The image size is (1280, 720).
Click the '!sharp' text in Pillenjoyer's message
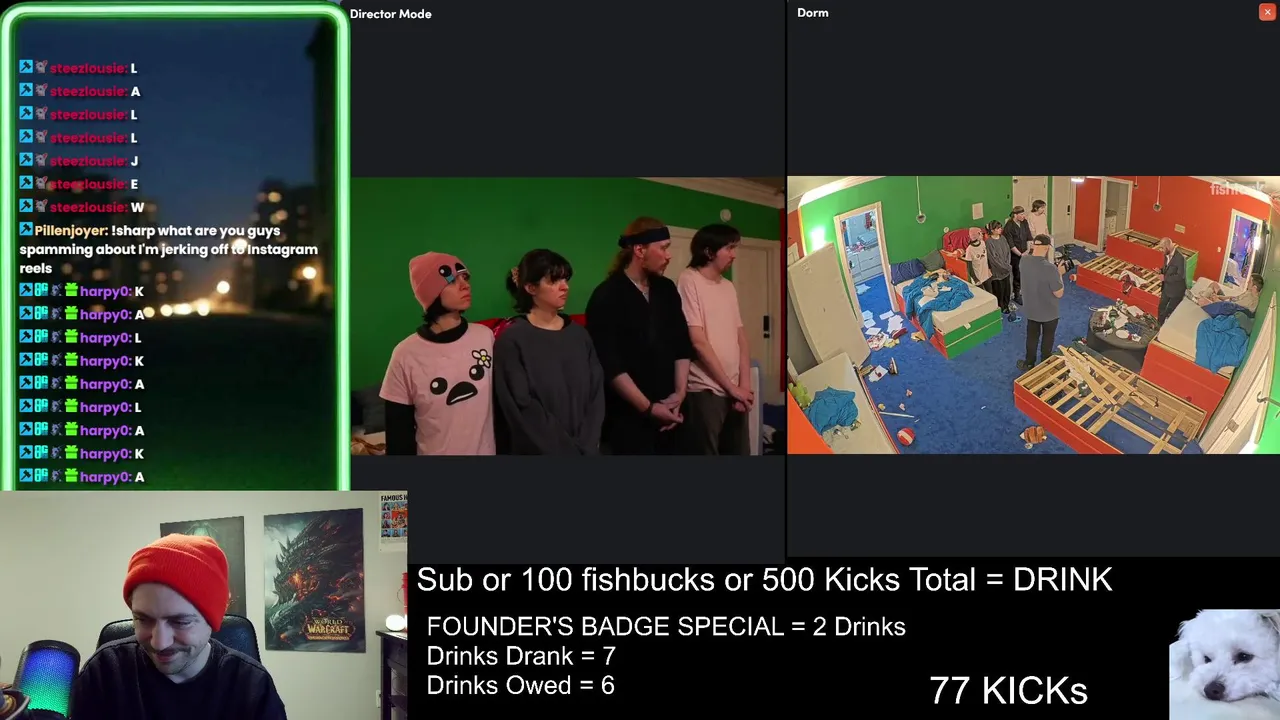pyautogui.click(x=132, y=230)
